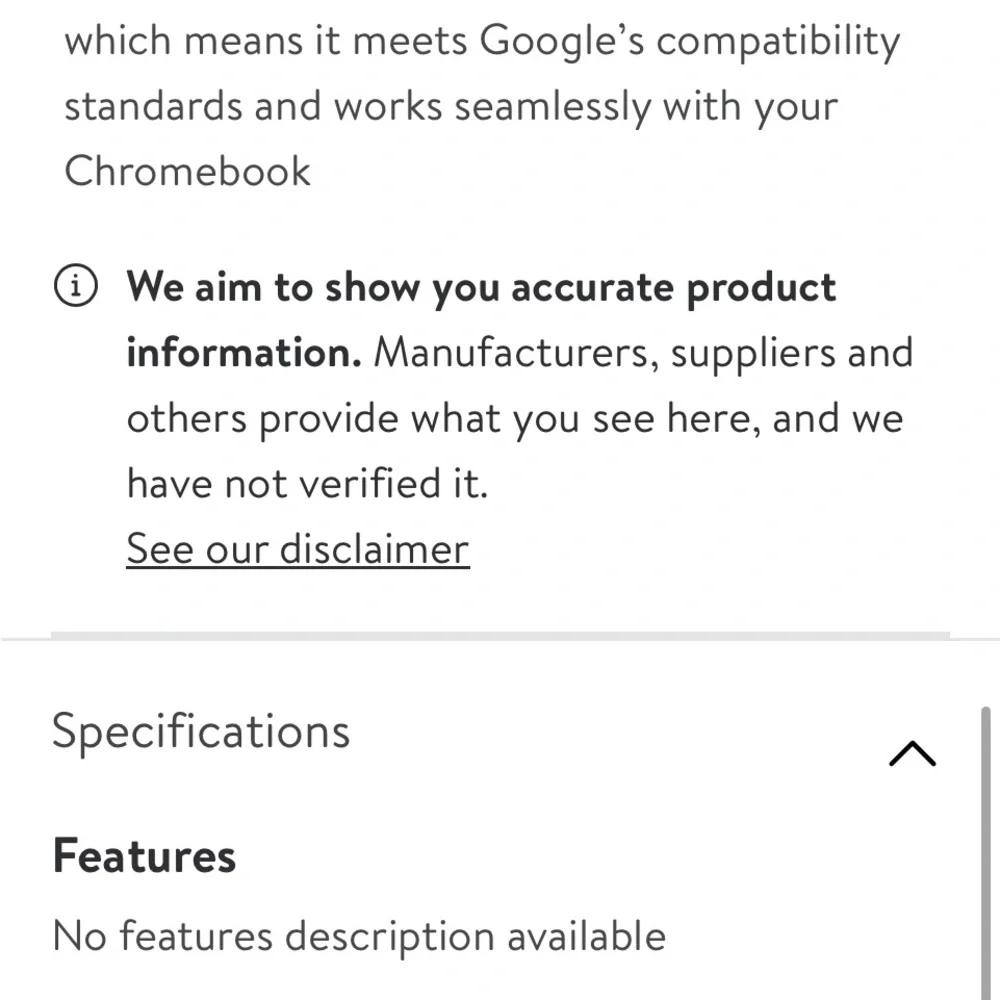
Task: Click 'Manufacturers, suppliers and' text
Action: point(643,353)
